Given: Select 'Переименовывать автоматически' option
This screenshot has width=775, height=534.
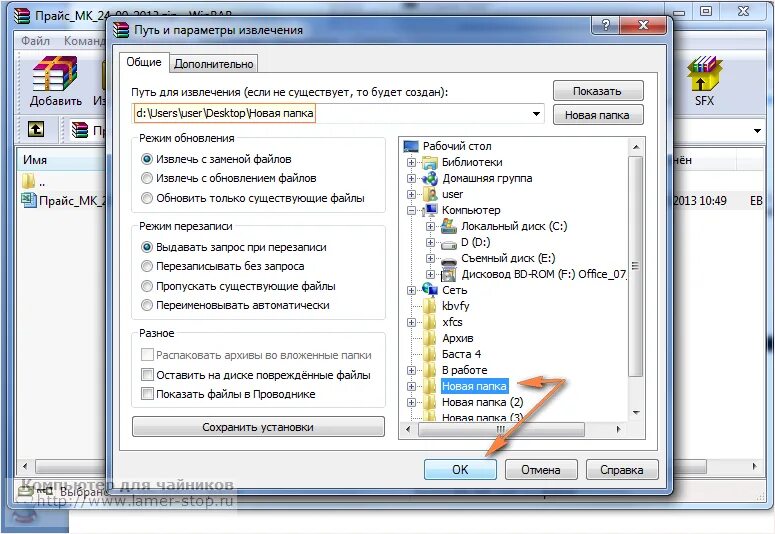Looking at the screenshot, I should tap(147, 305).
